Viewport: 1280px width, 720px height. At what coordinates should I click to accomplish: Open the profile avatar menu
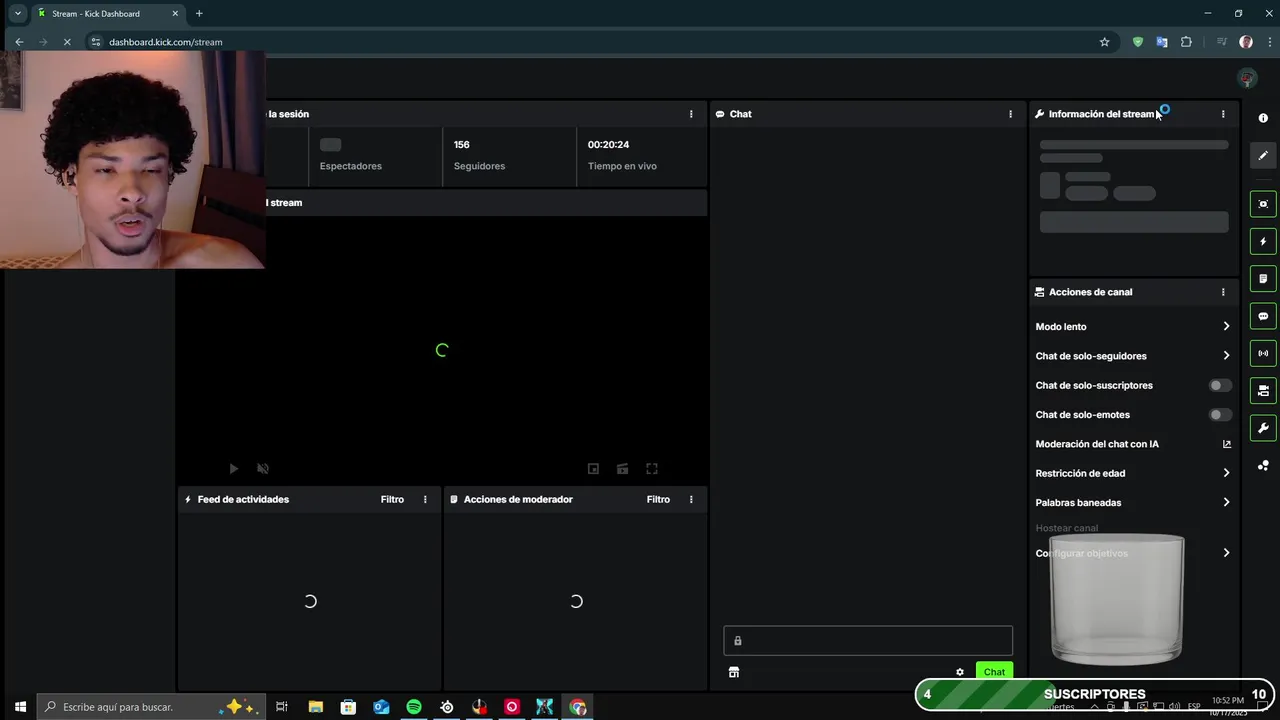(x=1246, y=79)
